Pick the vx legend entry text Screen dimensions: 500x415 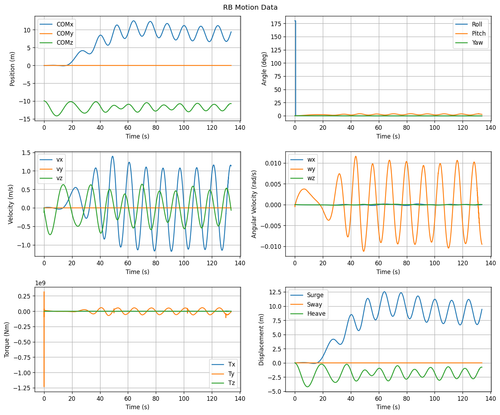point(60,160)
